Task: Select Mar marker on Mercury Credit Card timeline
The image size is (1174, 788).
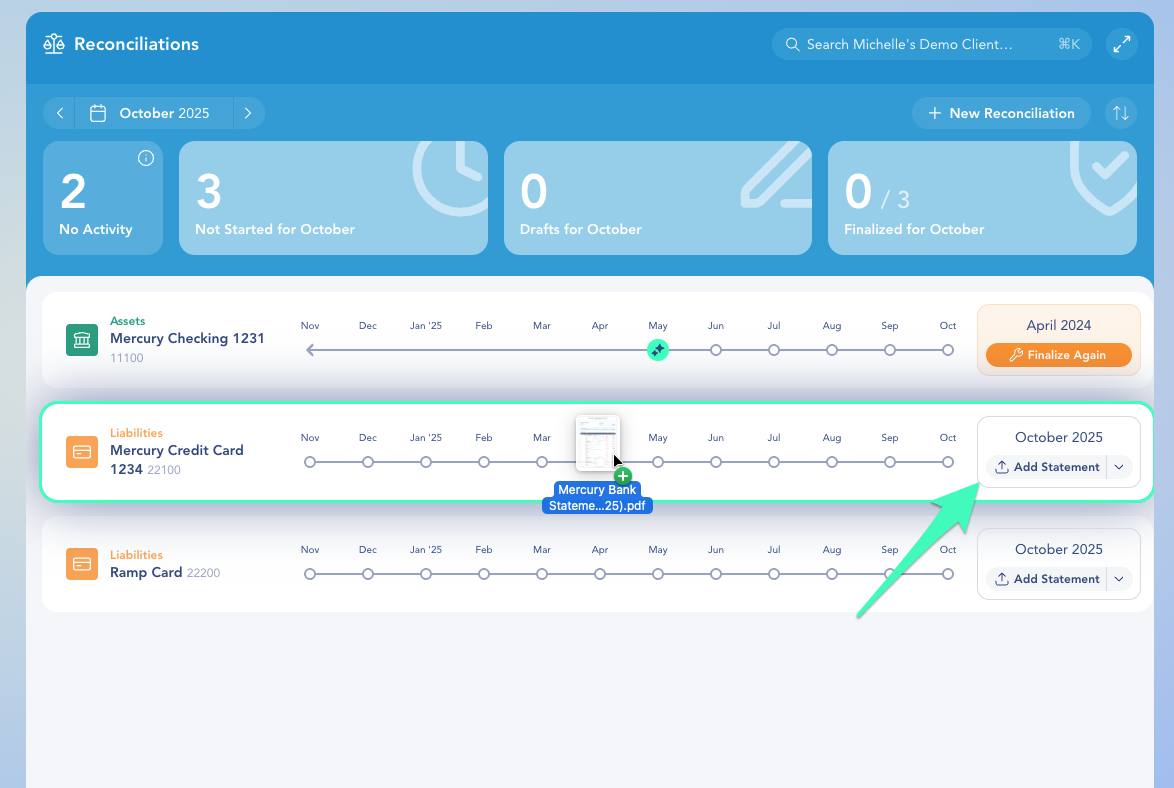Action: pyautogui.click(x=542, y=462)
